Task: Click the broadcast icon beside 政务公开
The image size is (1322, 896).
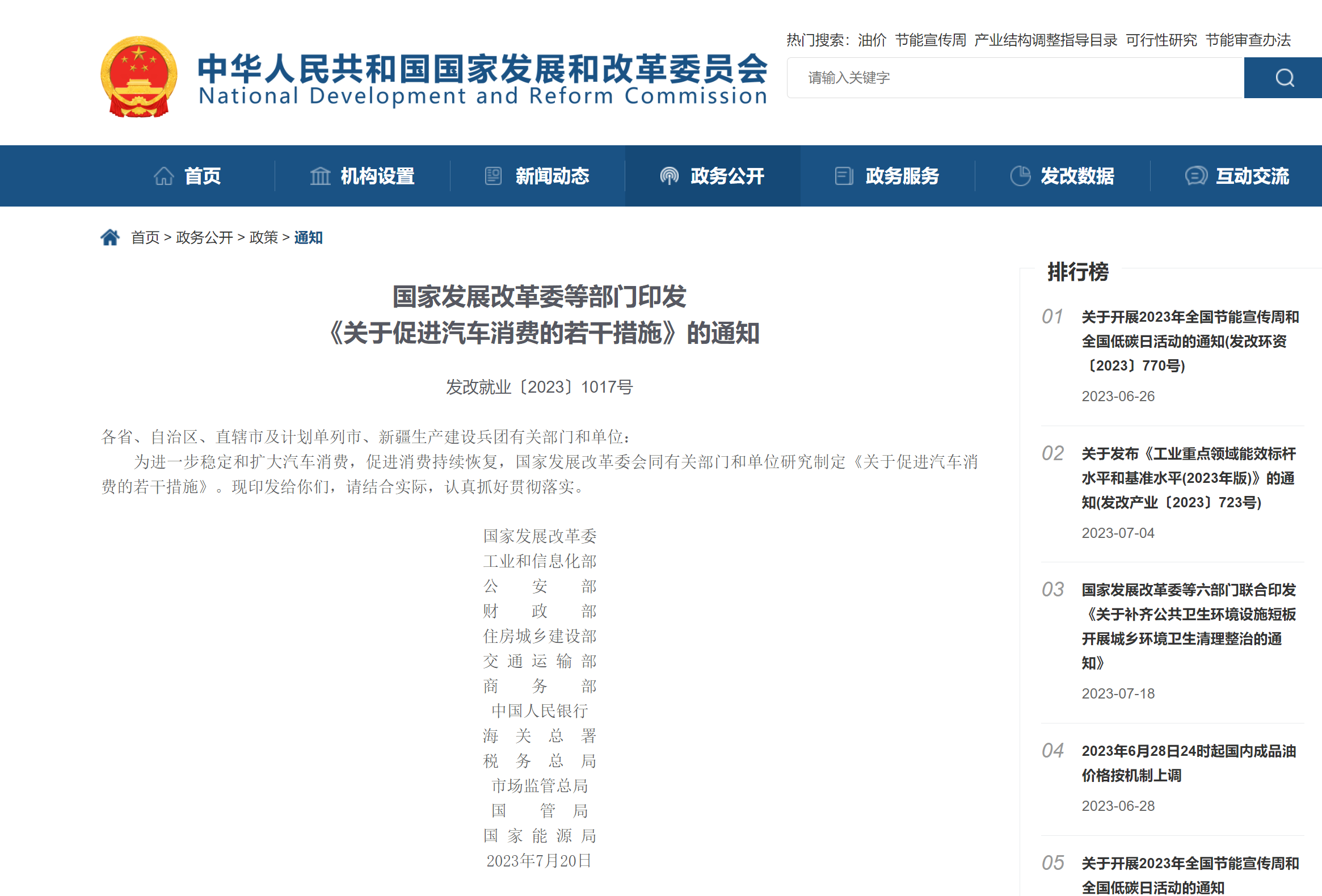Action: 669,176
